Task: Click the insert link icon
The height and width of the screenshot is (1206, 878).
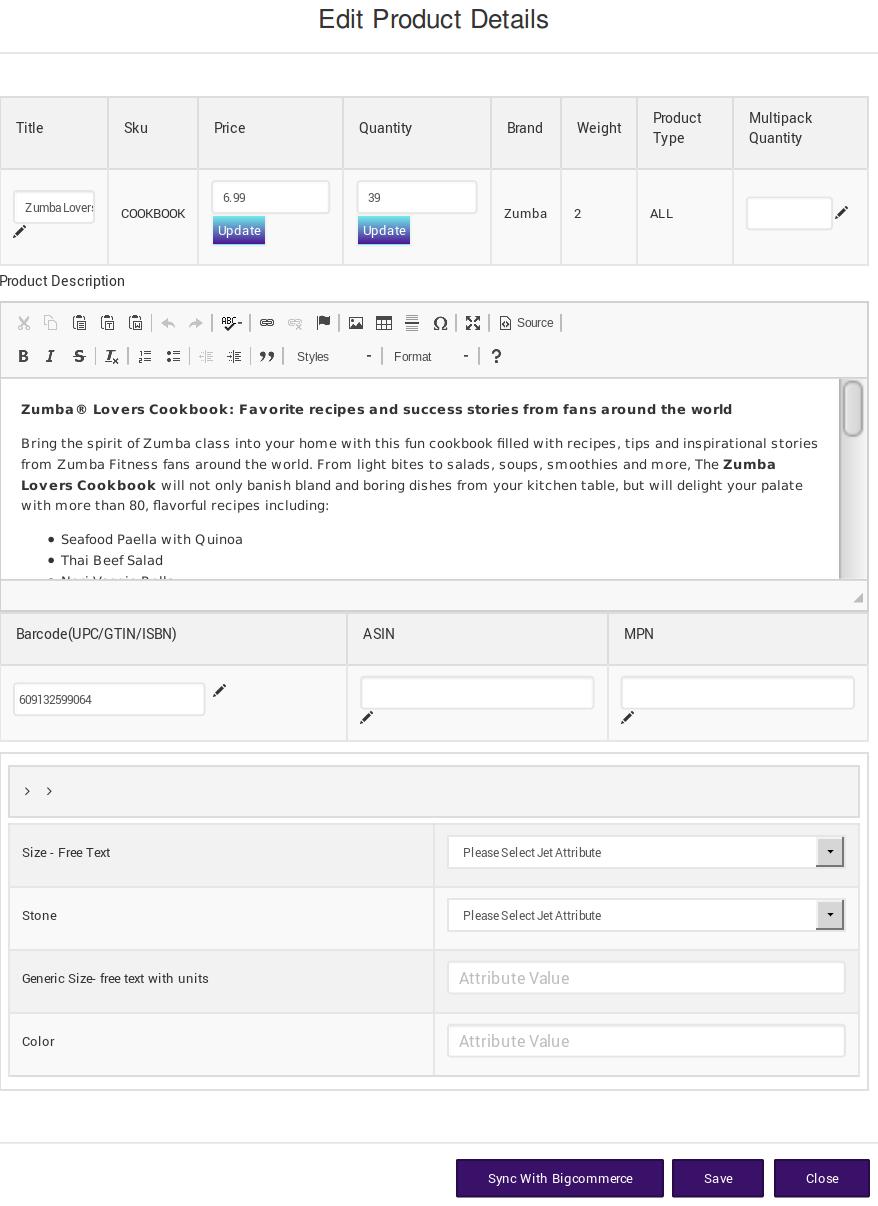Action: (267, 323)
